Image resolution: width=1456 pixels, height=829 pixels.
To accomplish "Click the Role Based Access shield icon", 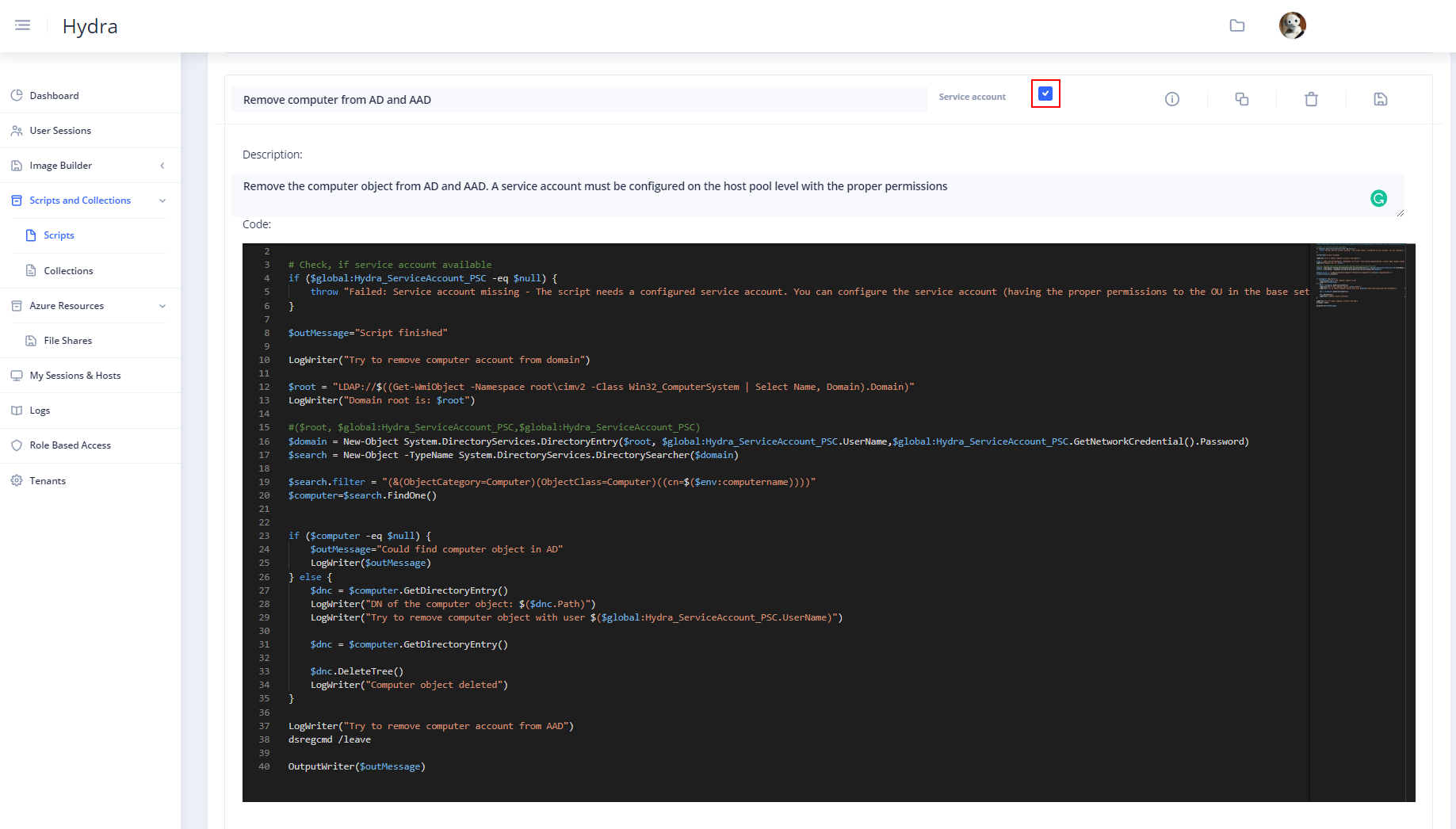I will click(17, 445).
